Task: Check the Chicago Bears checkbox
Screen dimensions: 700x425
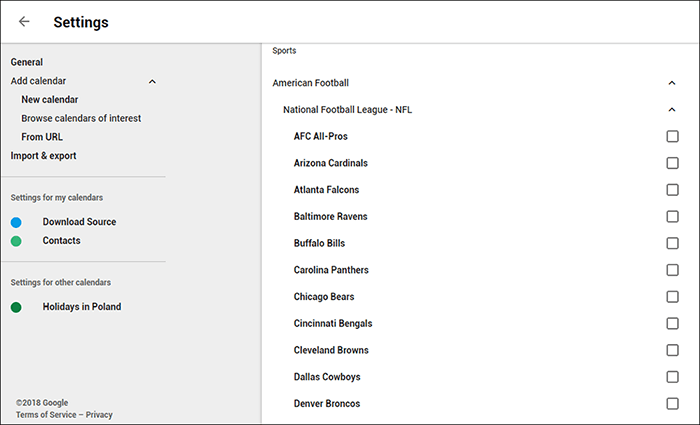Action: coord(672,297)
